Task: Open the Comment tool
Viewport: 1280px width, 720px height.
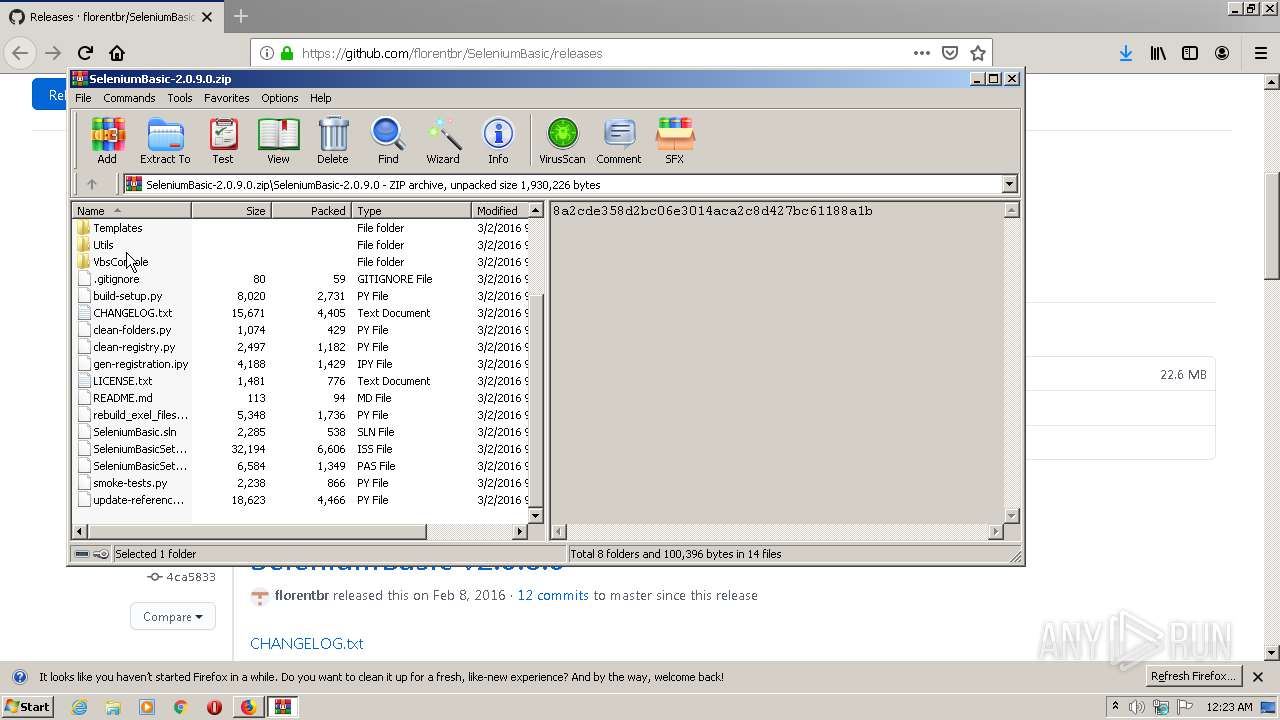Action: coord(619,140)
